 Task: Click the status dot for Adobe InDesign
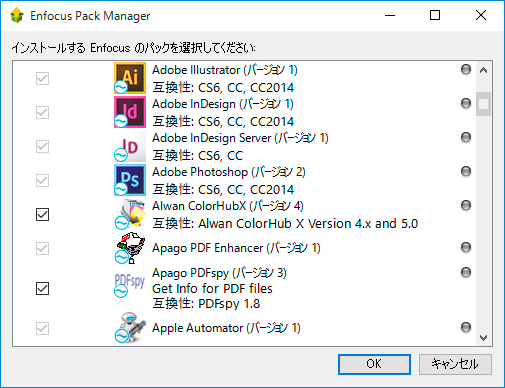click(466, 103)
